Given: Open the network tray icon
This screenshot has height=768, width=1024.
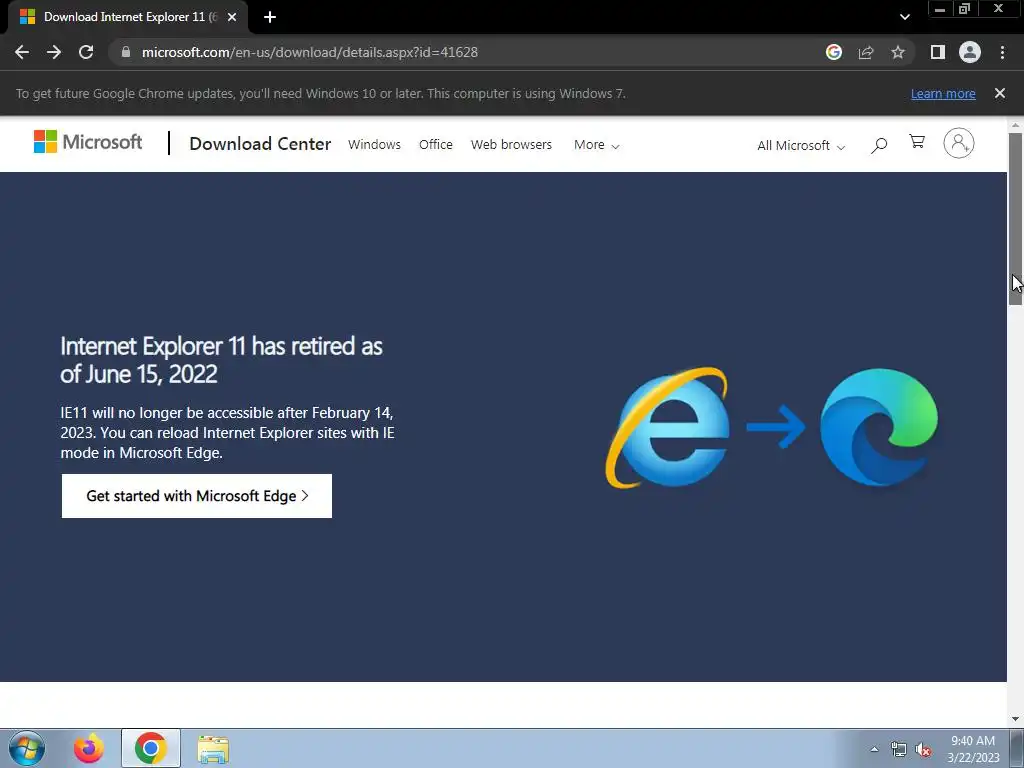Looking at the screenshot, I should pos(899,750).
